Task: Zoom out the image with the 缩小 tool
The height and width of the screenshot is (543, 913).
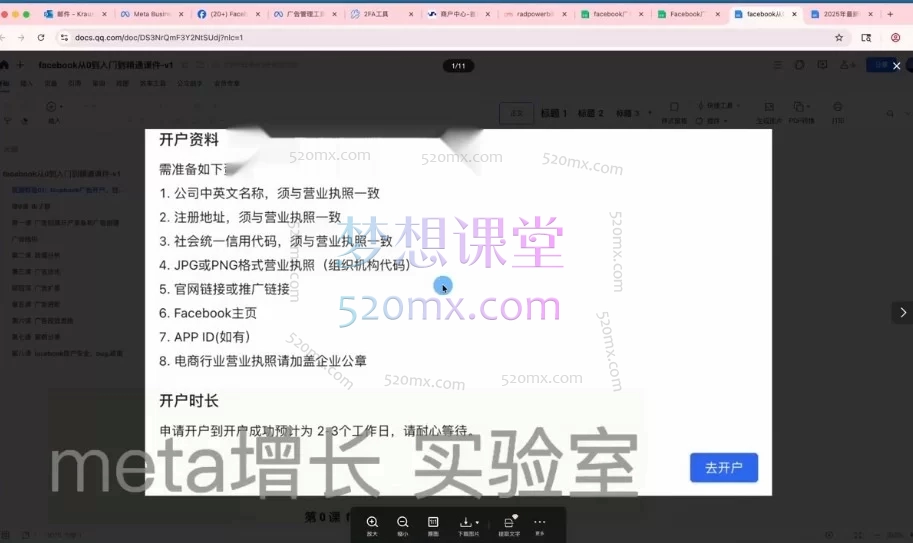Action: click(x=402, y=525)
